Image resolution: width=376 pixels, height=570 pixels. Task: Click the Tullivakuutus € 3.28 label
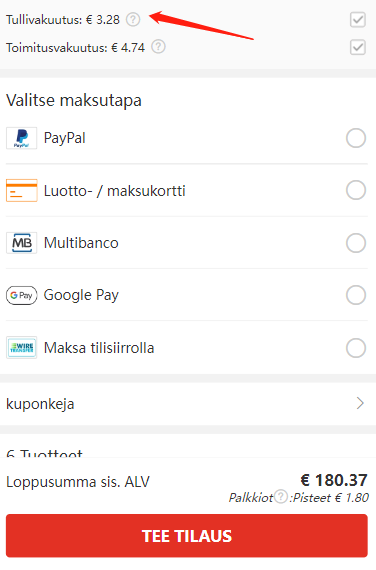tap(63, 20)
